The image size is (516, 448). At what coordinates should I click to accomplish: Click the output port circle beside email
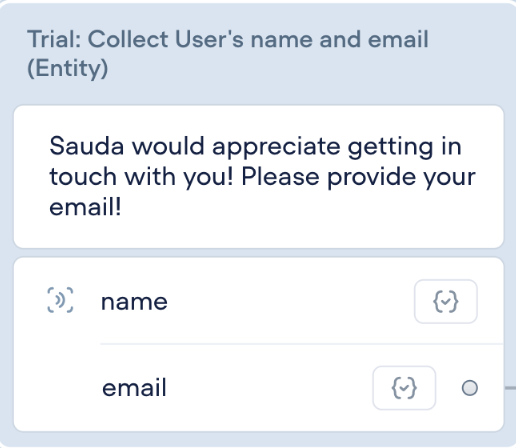[x=470, y=388]
